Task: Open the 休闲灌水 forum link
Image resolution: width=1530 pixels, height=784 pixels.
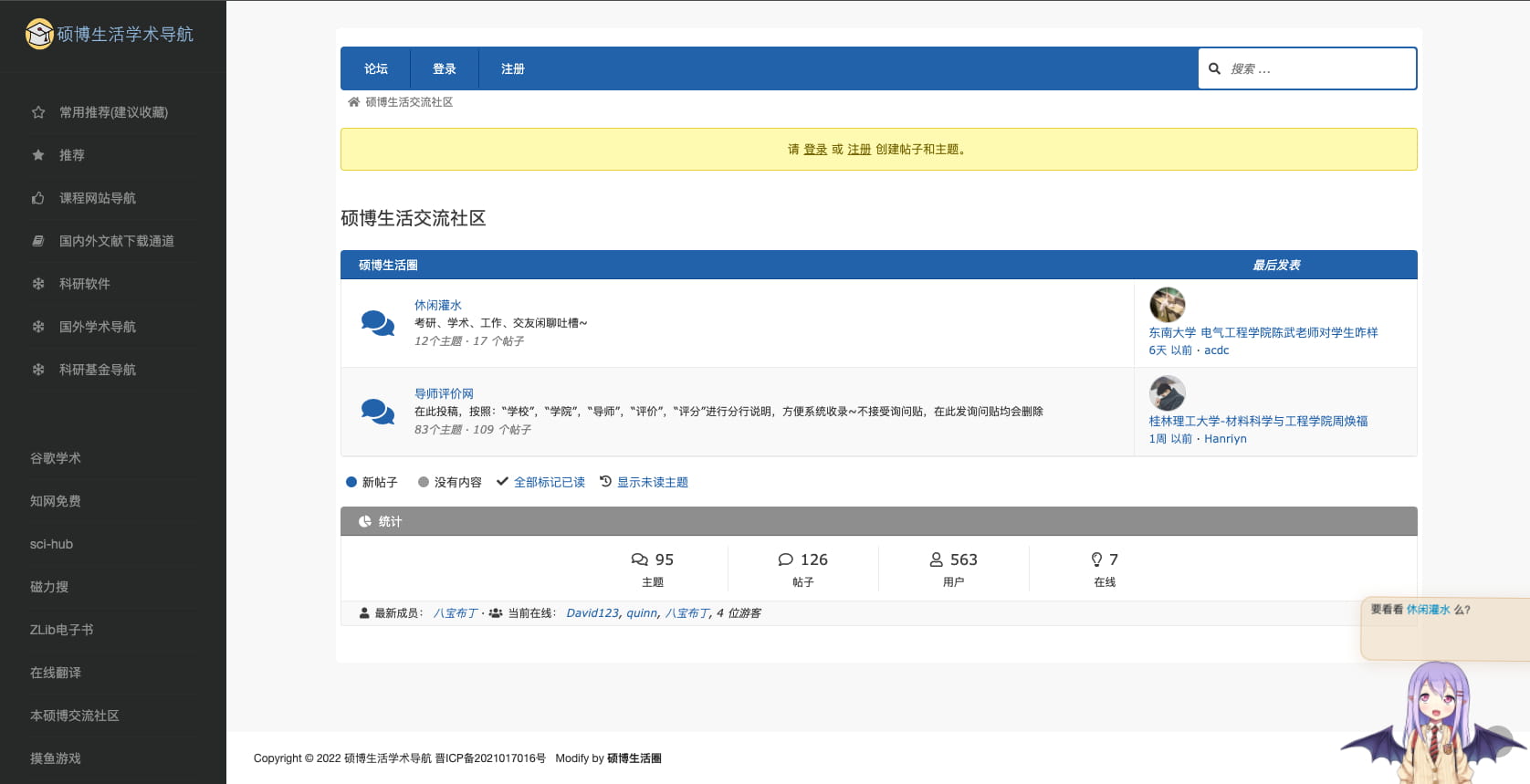Action: 438,305
